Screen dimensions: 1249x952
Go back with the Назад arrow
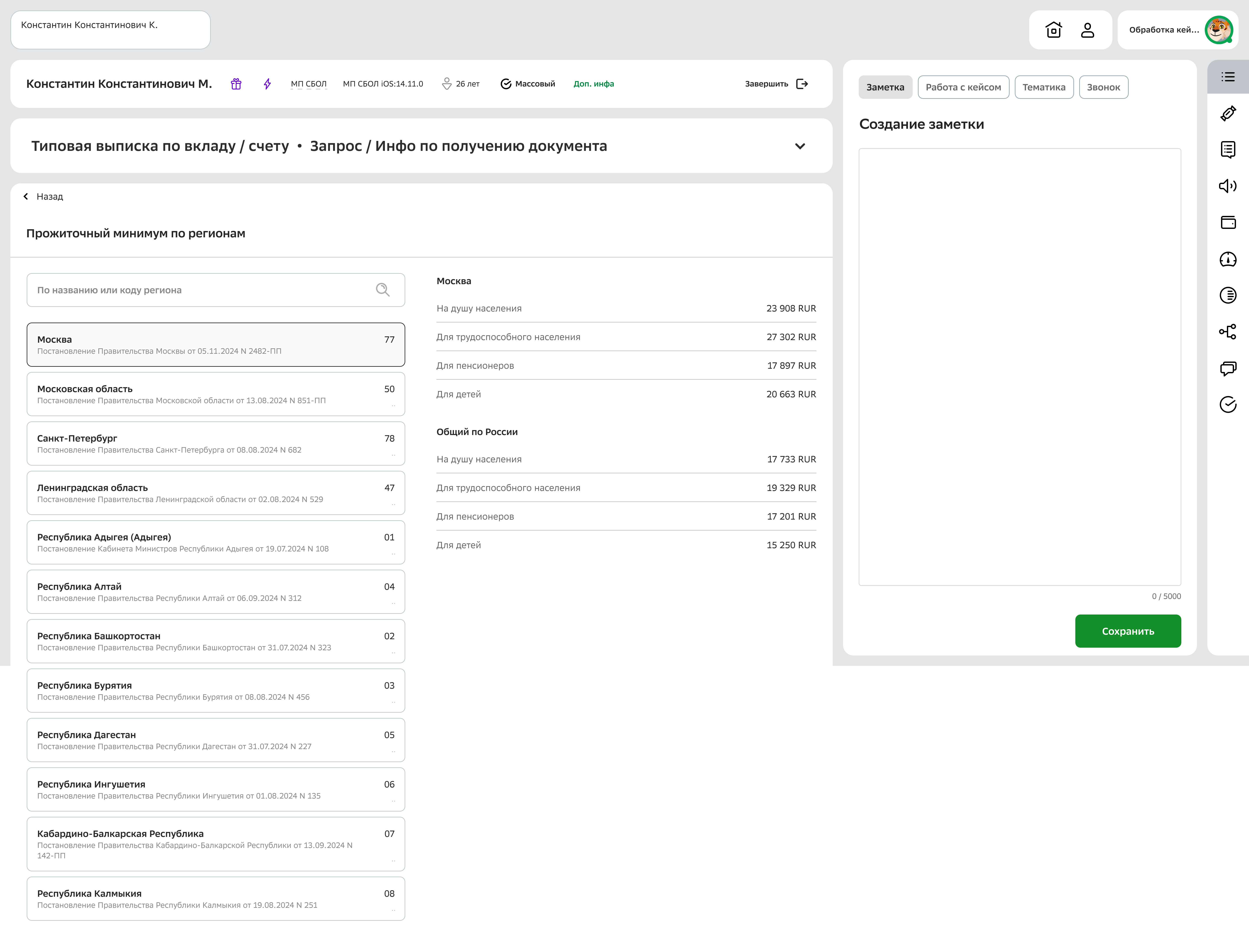pyautogui.click(x=26, y=196)
